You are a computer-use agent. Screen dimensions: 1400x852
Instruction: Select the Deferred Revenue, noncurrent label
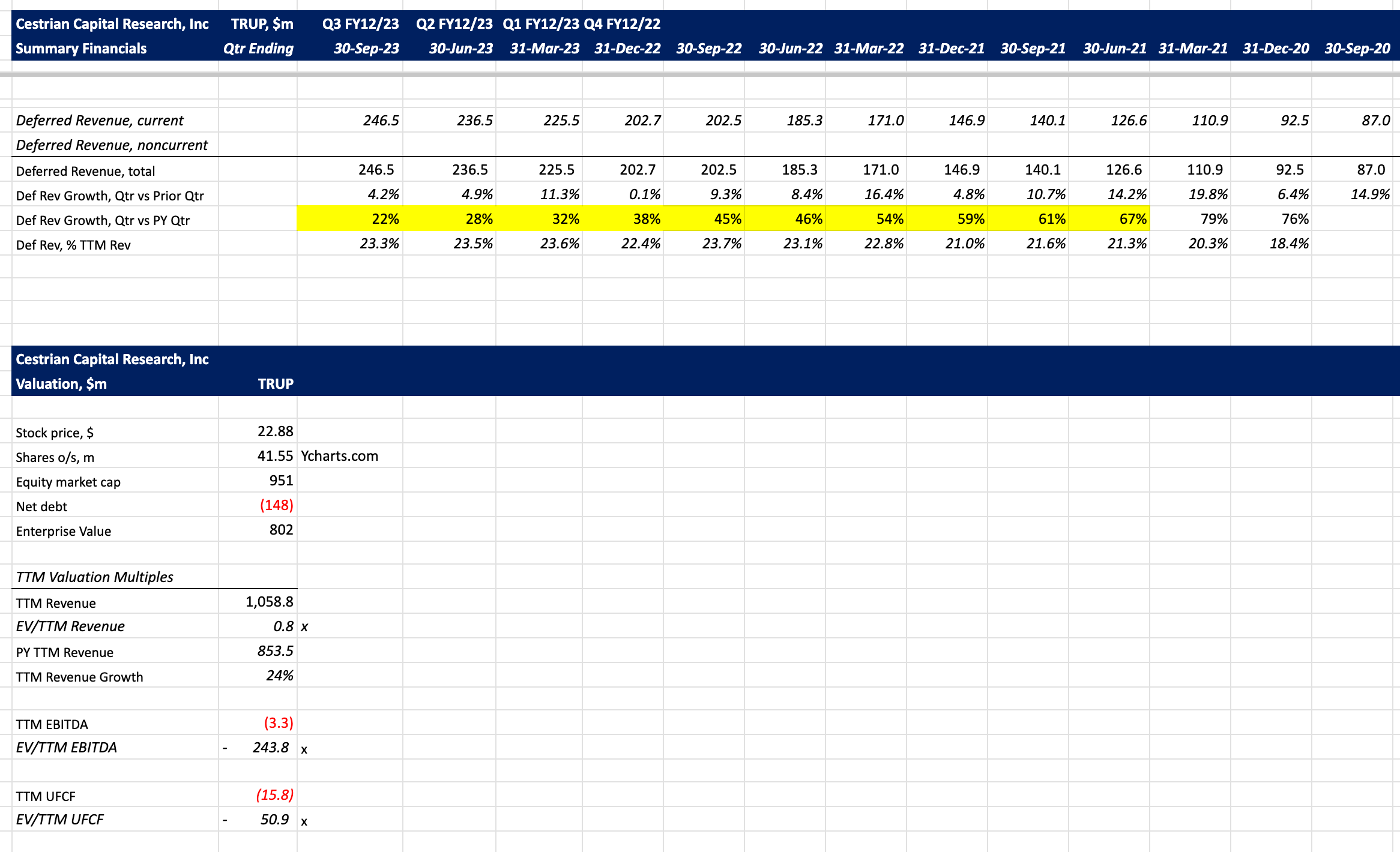pos(112,145)
